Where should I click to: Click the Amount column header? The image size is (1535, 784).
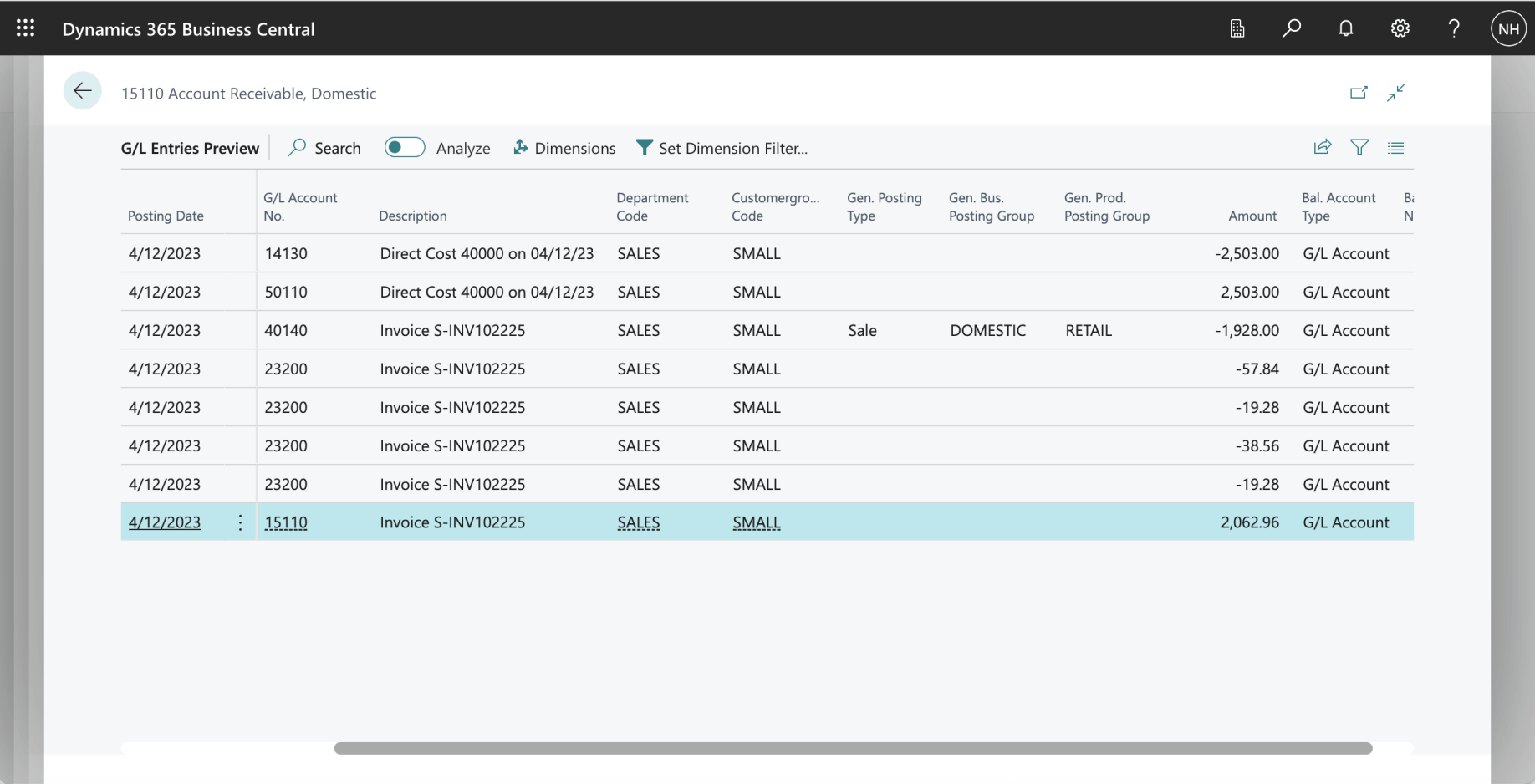[x=1252, y=216]
